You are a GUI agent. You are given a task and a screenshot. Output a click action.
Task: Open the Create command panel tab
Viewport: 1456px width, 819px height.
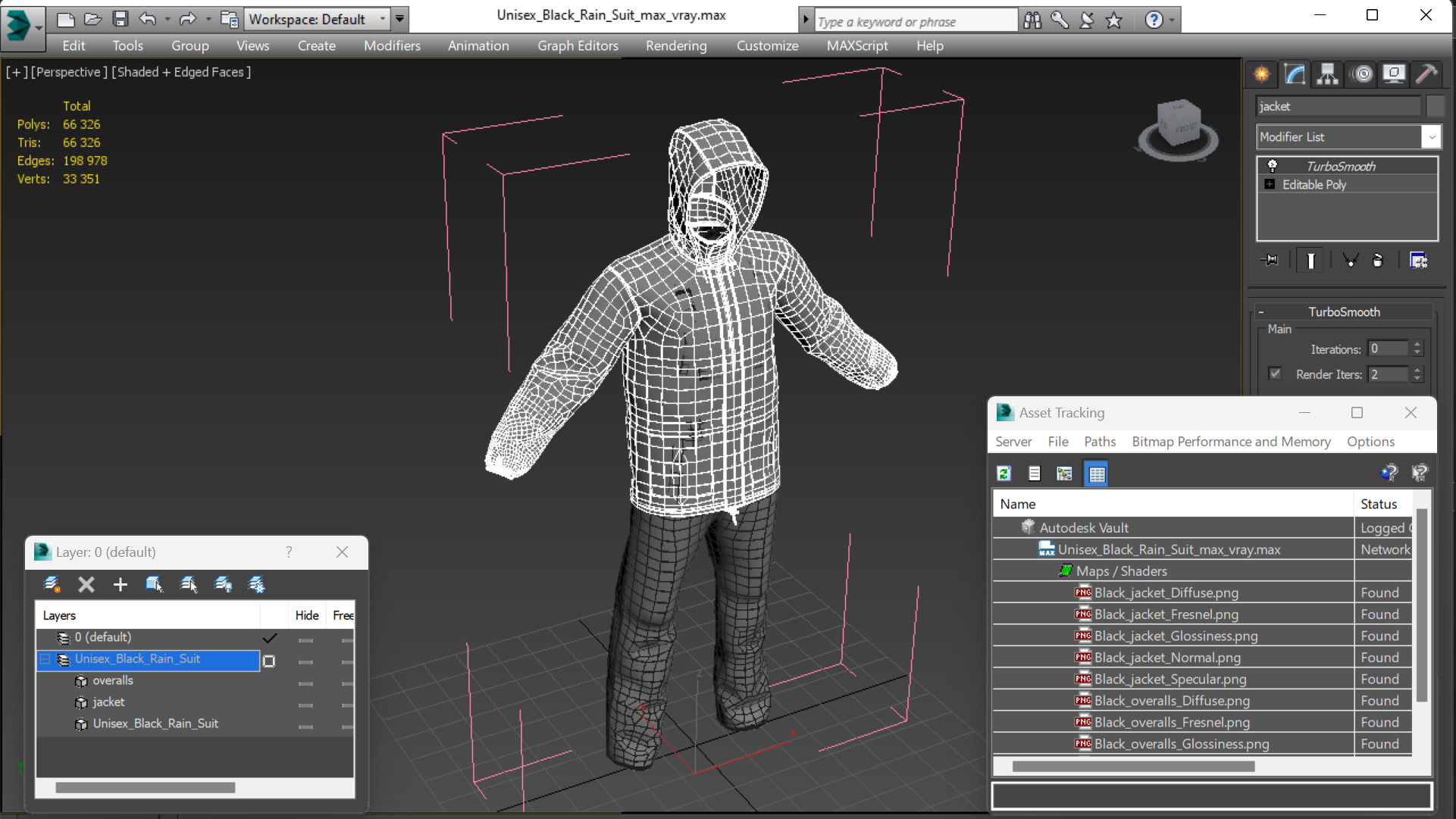1261,73
